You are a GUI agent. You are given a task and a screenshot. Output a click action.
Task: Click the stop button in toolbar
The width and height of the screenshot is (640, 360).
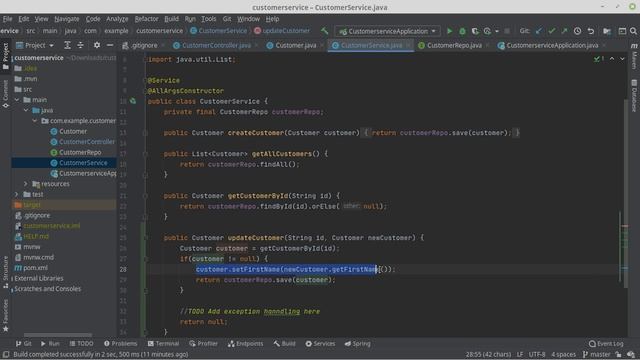507,31
